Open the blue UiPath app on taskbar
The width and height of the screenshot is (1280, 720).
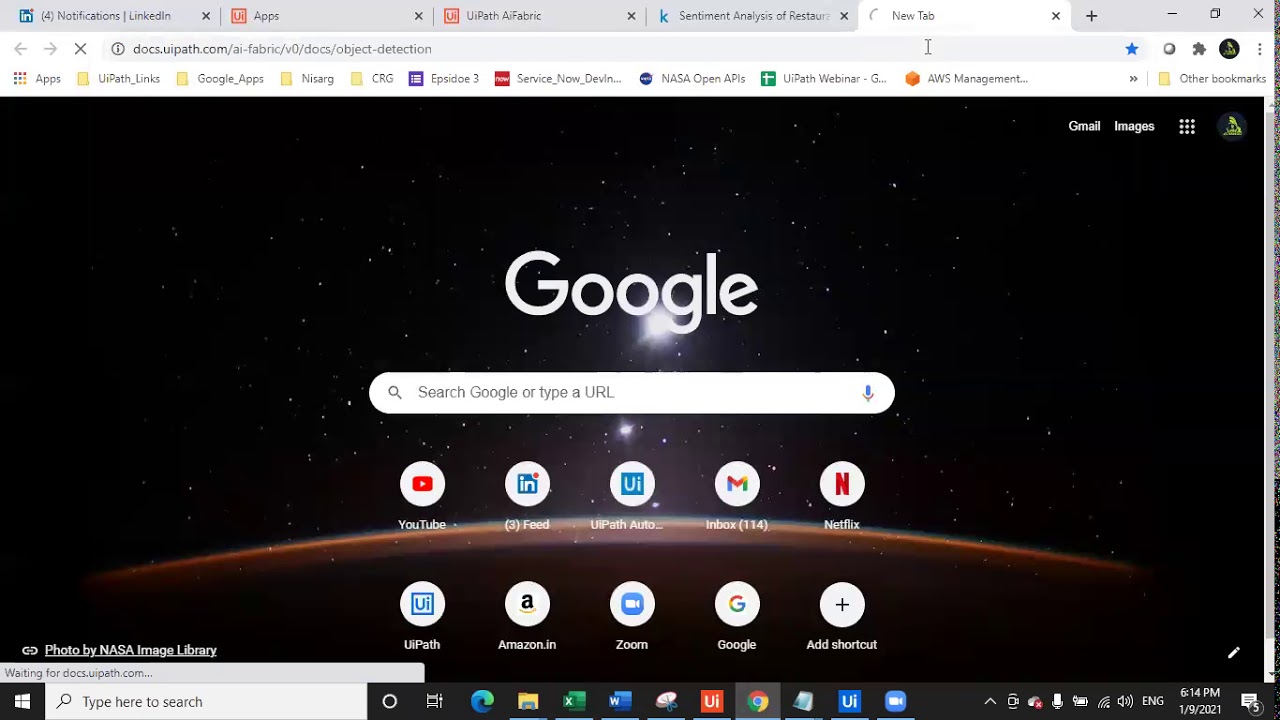[x=849, y=701]
